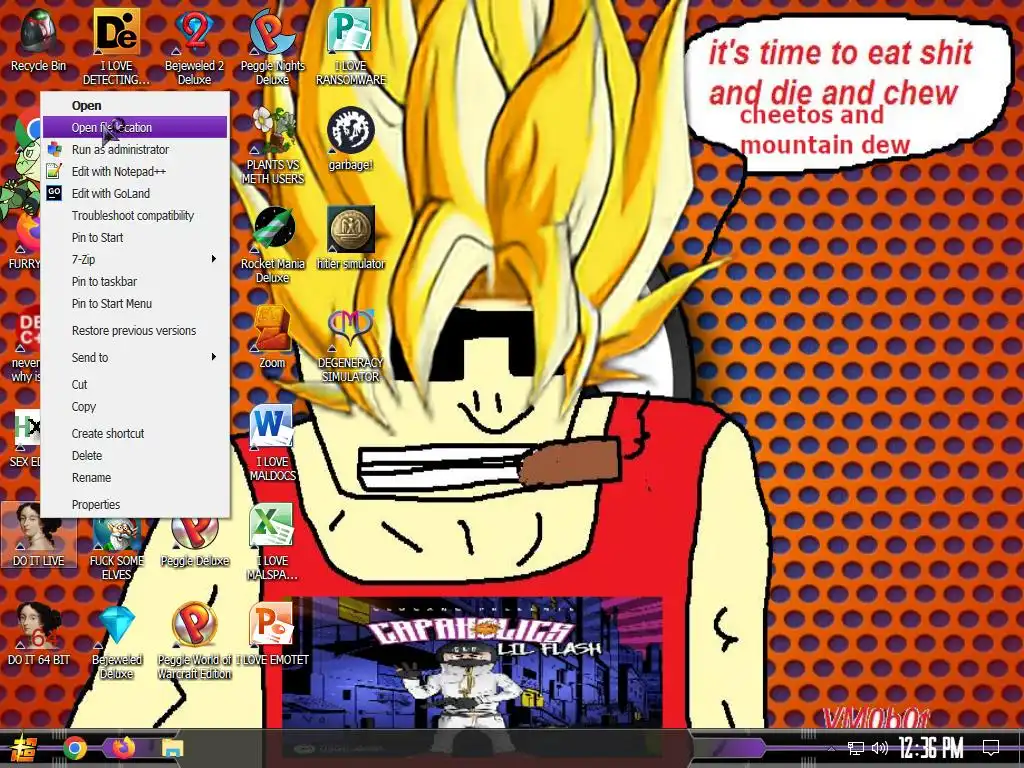Choose Open in the context menu
Screen dimensions: 1024x768
coord(135,105)
